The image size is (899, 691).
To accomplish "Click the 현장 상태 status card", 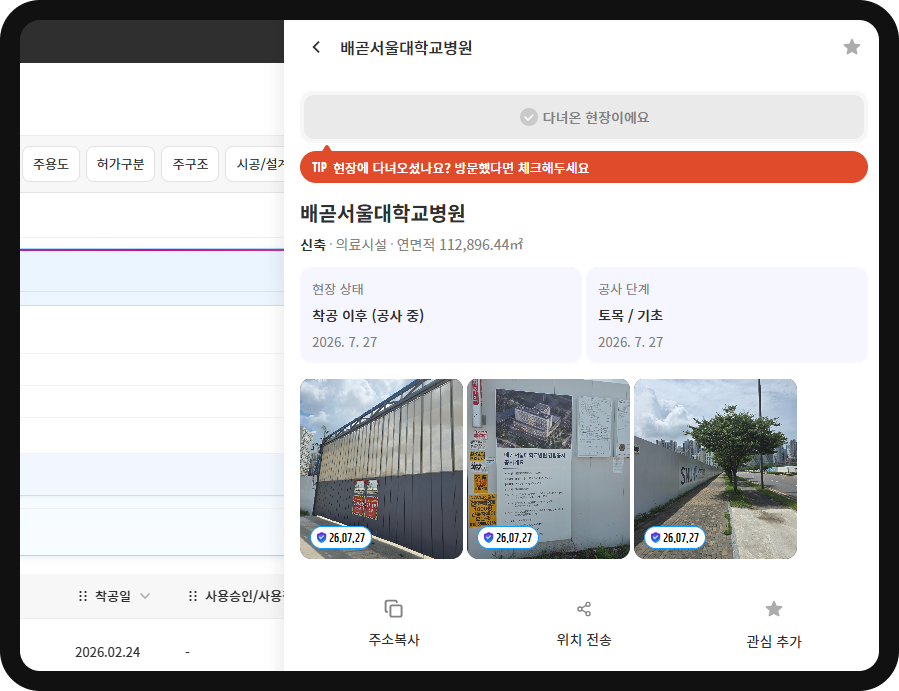I will [x=440, y=315].
